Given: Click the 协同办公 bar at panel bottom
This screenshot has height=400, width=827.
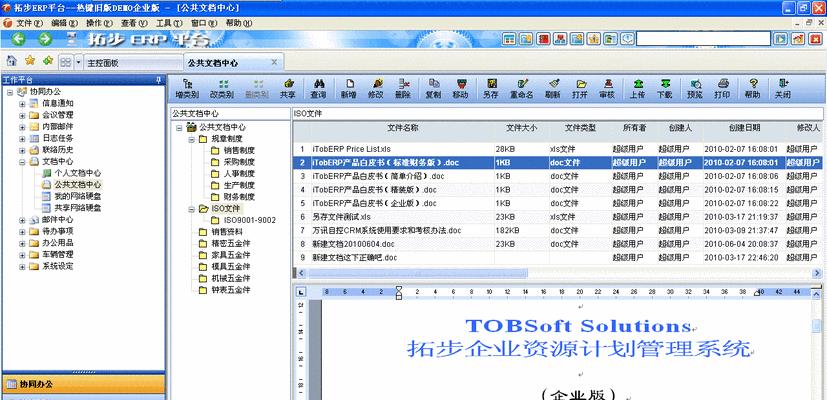Looking at the screenshot, I should pos(83,384).
